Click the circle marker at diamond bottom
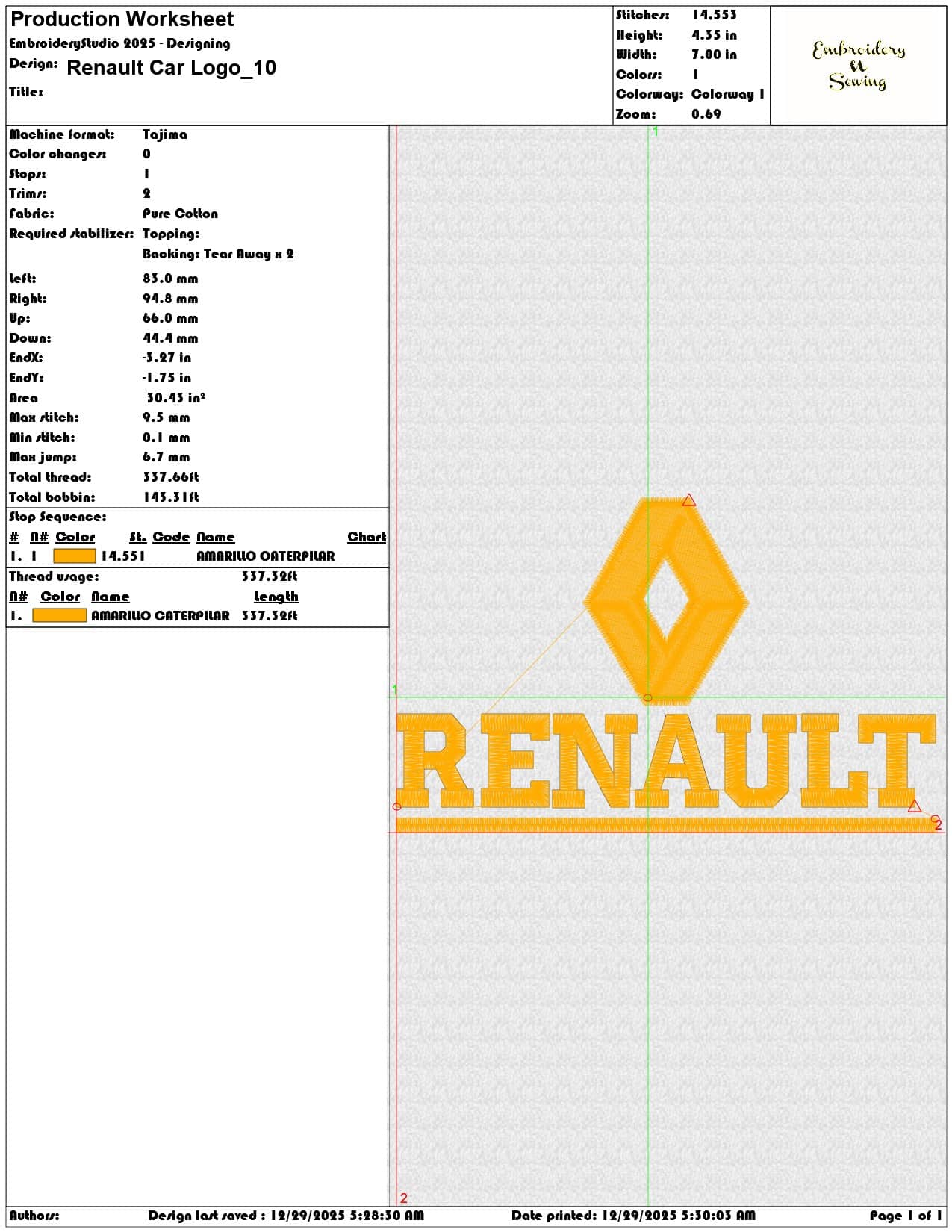 coord(647,698)
